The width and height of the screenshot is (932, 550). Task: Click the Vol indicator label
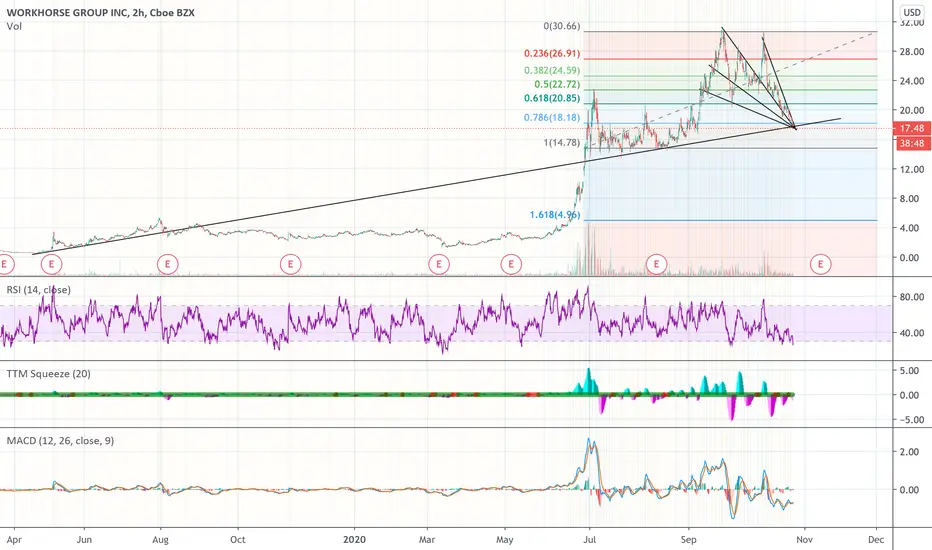pyautogui.click(x=14, y=26)
